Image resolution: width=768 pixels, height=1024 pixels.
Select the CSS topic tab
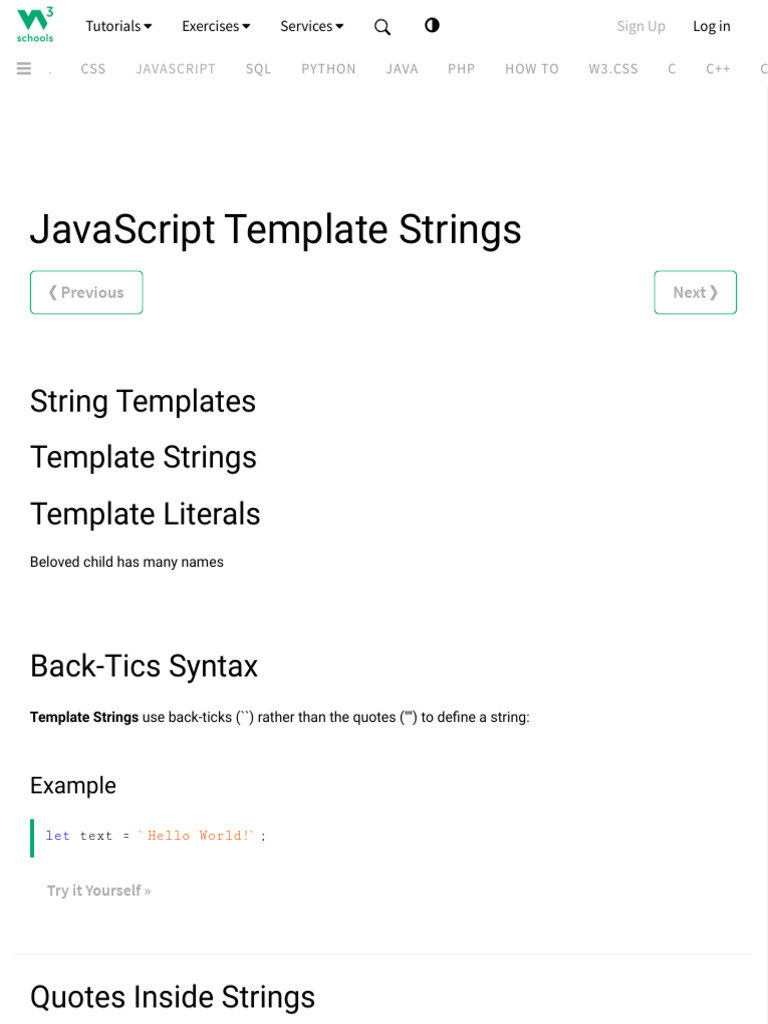(x=93, y=69)
